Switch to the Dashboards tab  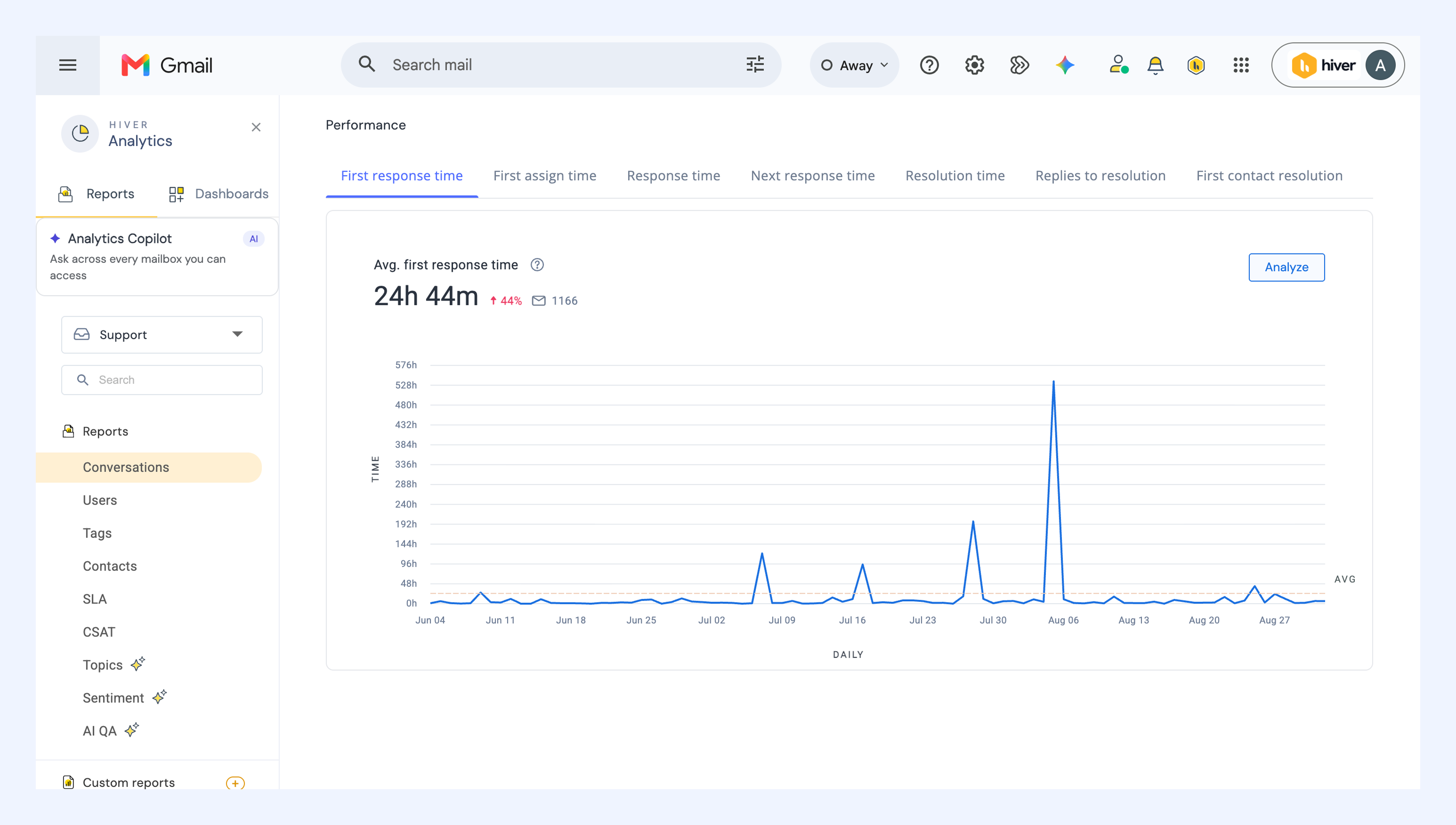coord(218,194)
